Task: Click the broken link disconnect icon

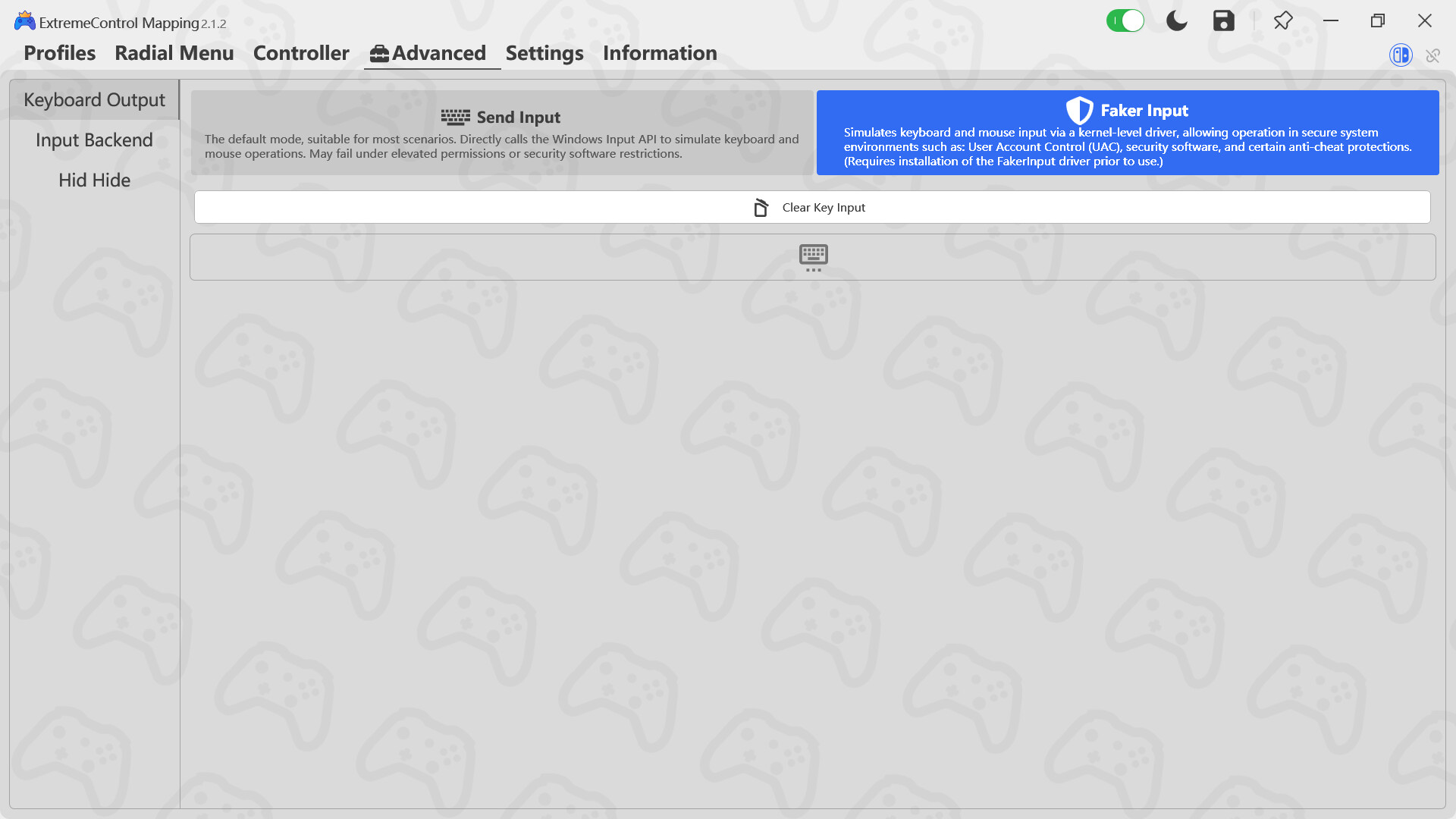Action: [1433, 55]
